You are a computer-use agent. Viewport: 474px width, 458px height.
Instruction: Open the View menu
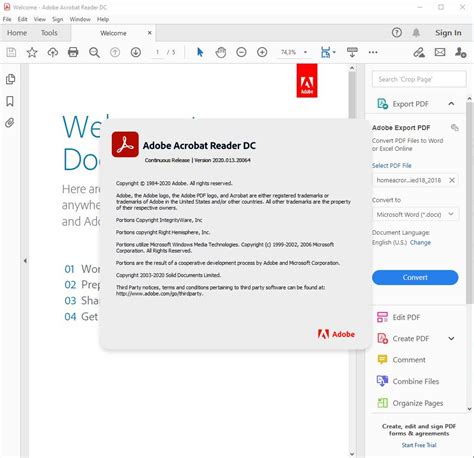point(40,19)
